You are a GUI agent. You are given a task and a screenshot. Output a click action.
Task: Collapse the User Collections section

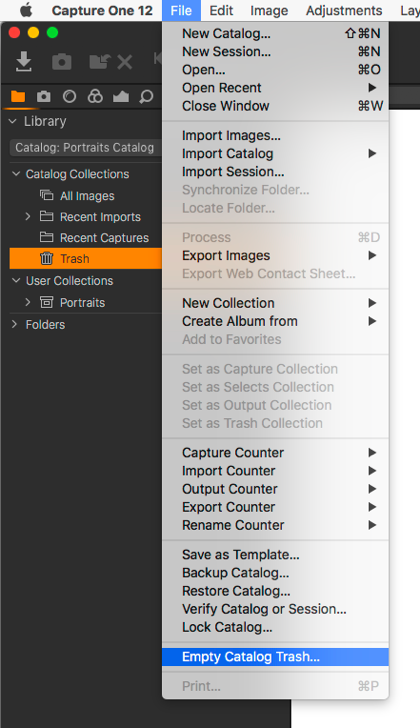point(16,280)
